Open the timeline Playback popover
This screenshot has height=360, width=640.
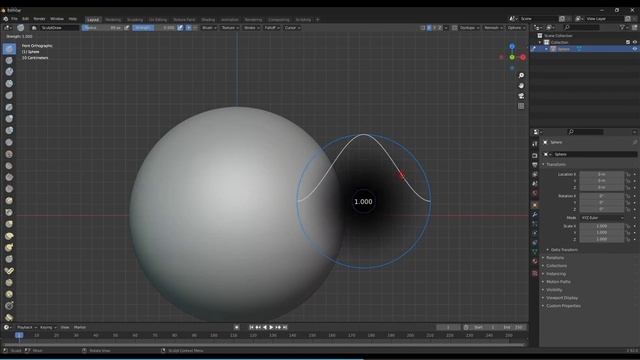point(27,327)
